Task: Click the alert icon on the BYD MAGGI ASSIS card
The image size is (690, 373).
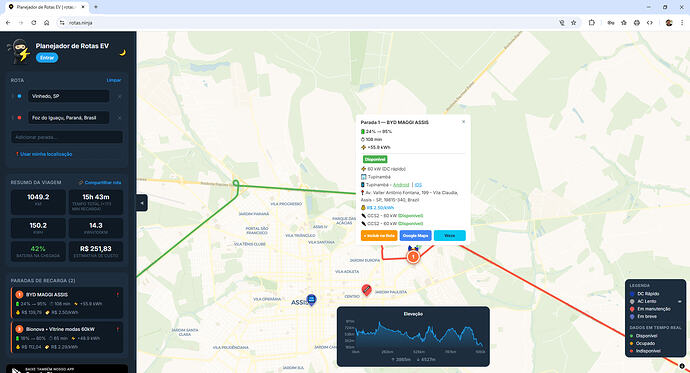Action: click(117, 294)
